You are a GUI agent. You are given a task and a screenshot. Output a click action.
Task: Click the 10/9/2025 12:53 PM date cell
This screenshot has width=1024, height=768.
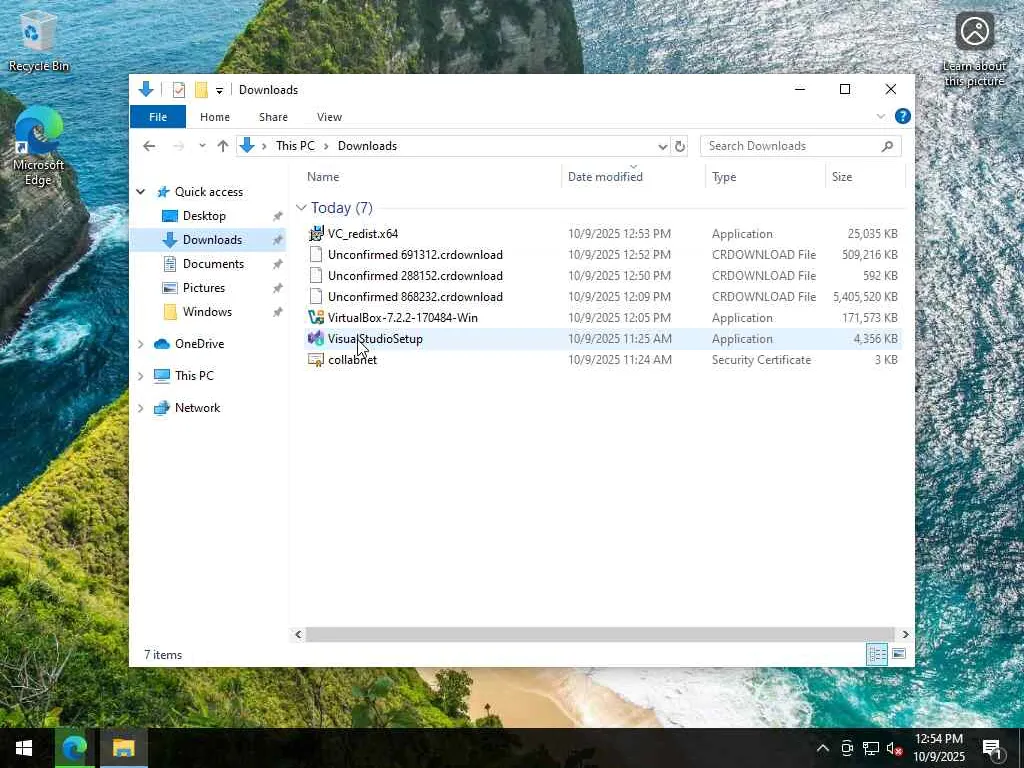coord(619,234)
